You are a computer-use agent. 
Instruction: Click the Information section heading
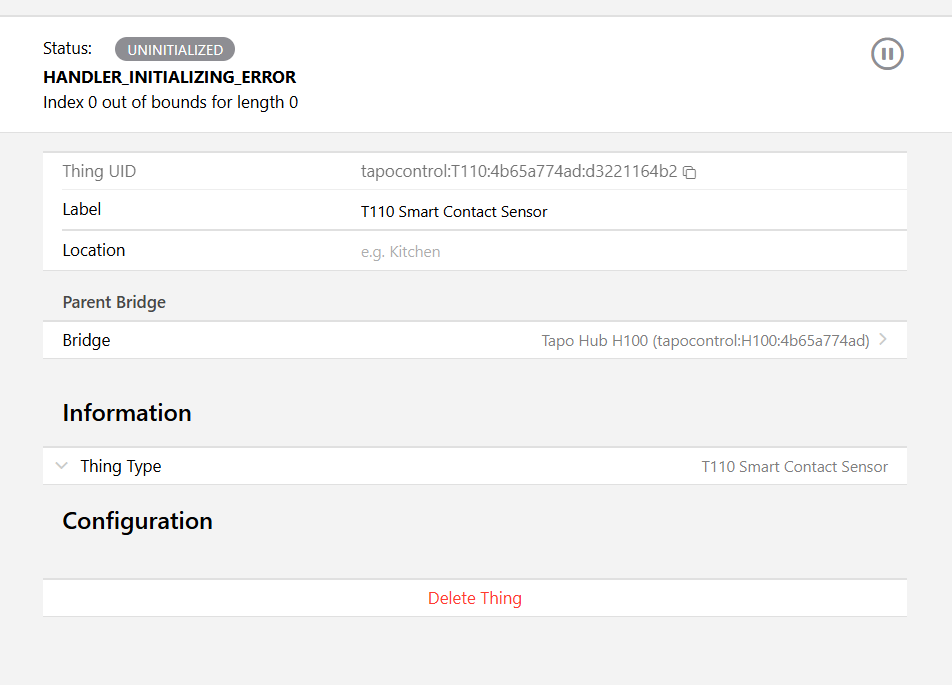click(127, 413)
